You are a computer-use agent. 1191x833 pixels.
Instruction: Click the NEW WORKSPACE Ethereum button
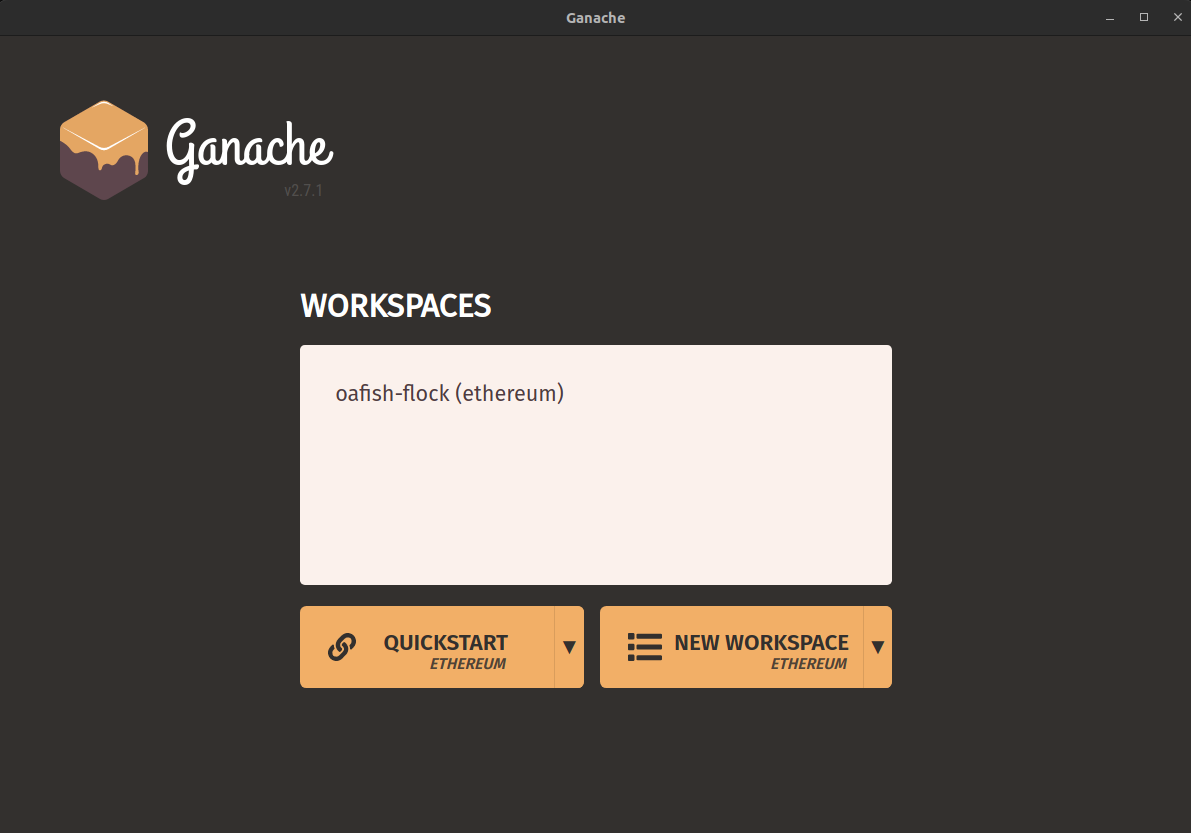(732, 647)
